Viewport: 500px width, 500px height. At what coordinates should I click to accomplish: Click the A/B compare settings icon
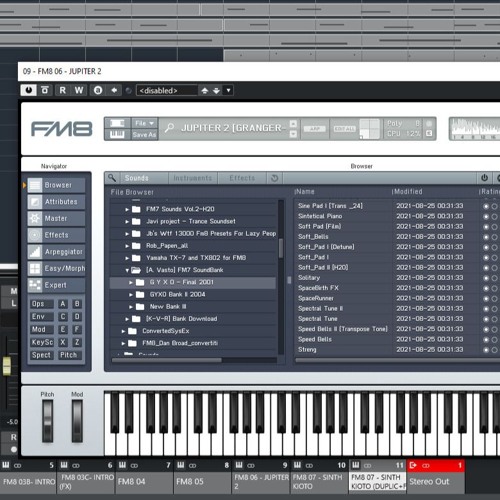click(98, 90)
